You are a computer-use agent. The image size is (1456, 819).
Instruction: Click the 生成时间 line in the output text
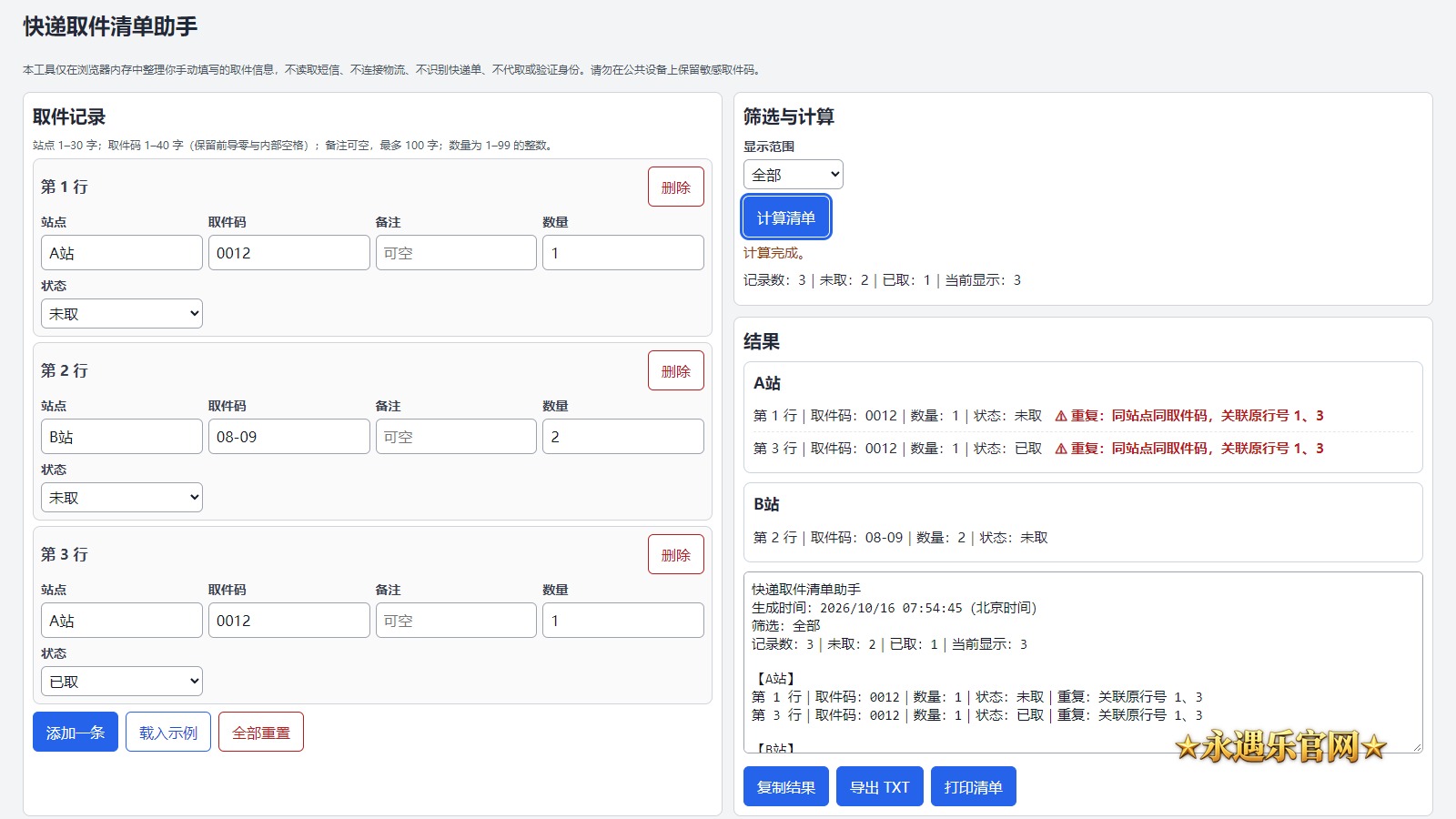pyautogui.click(x=895, y=608)
